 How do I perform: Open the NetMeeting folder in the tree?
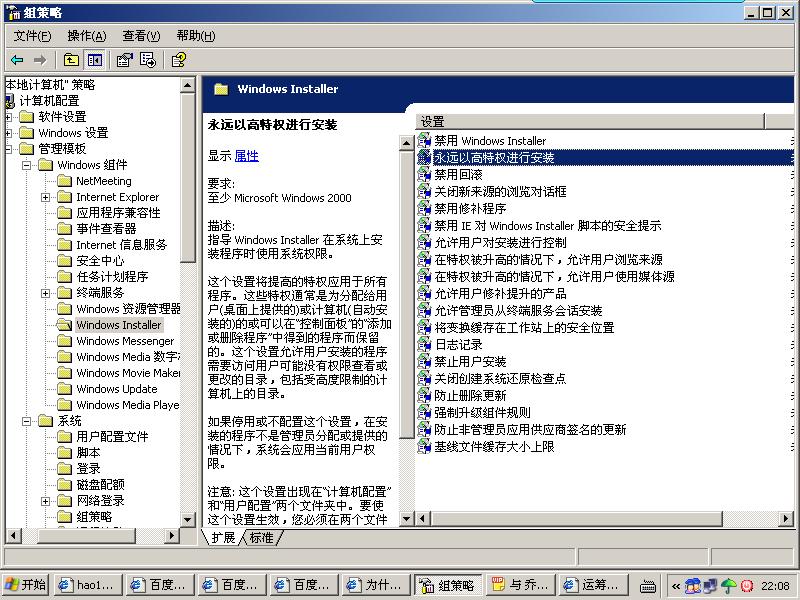tap(104, 181)
